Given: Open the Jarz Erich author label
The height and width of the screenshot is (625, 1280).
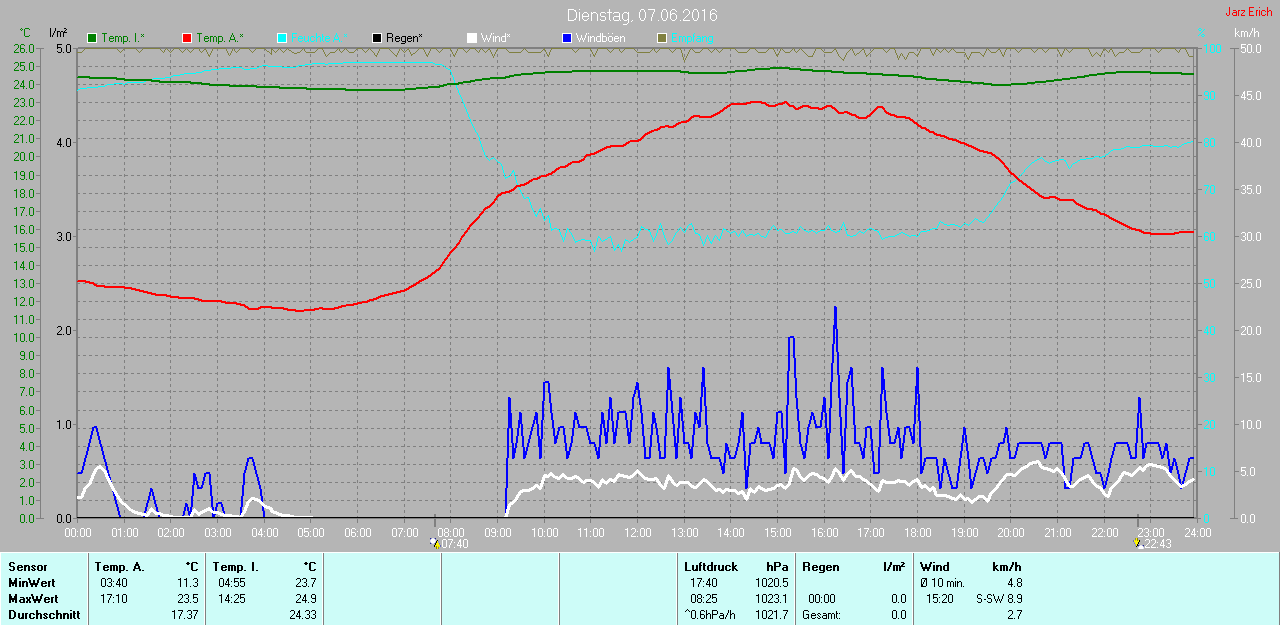Looking at the screenshot, I should (x=1249, y=12).
